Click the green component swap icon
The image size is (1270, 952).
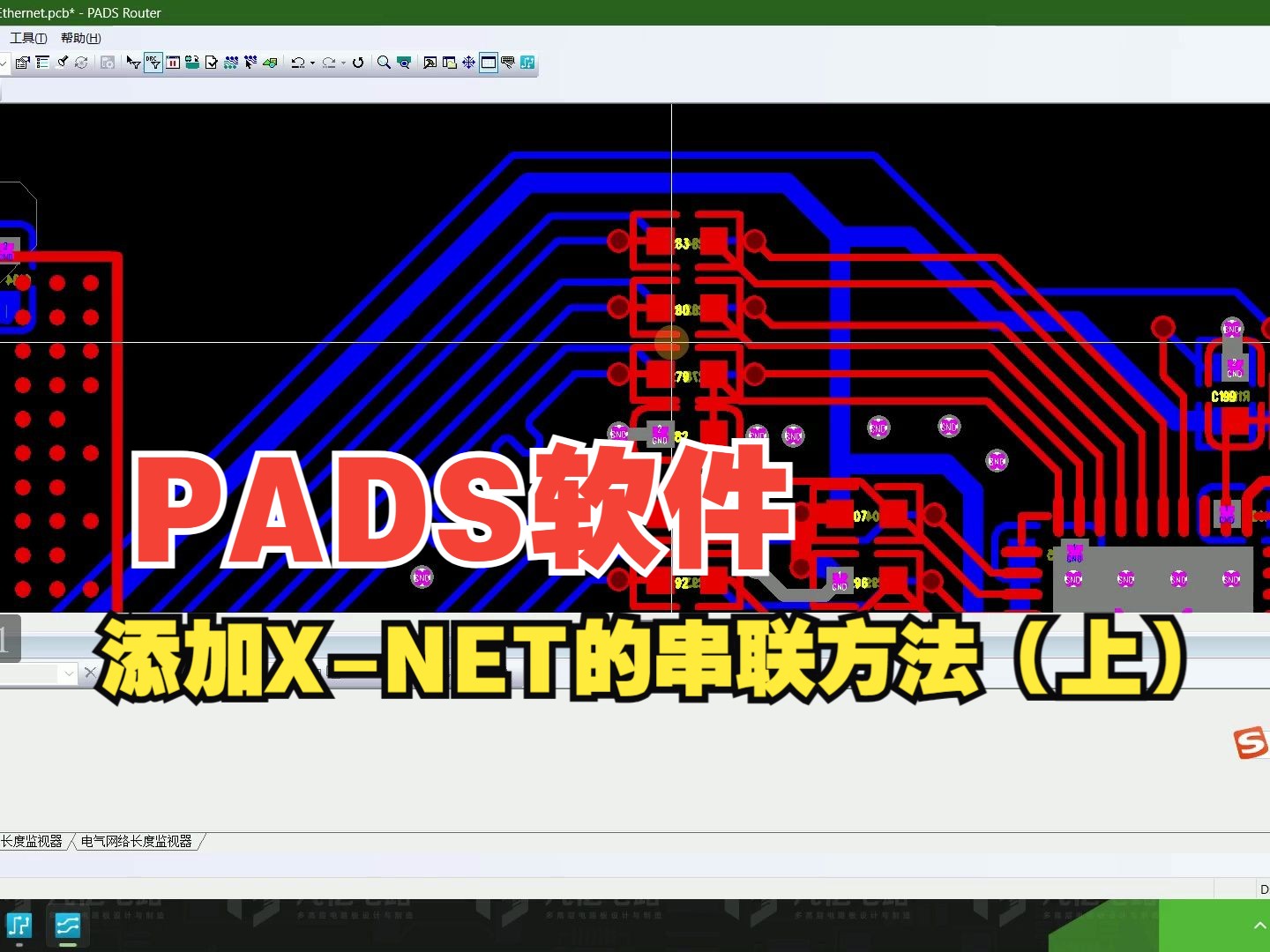pos(192,63)
